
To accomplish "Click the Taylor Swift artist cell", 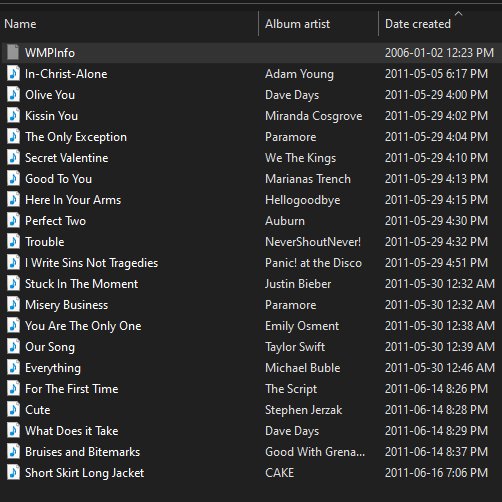I will pos(295,347).
